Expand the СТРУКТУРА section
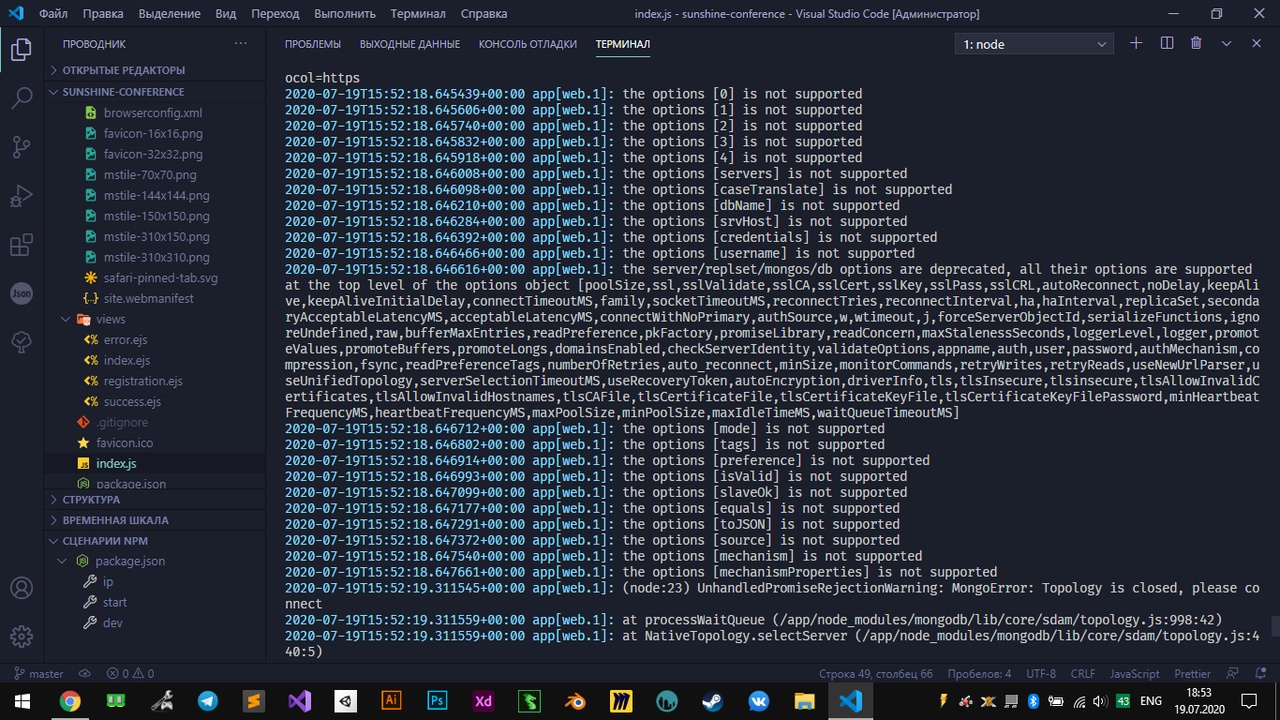Image resolution: width=1280 pixels, height=720 pixels. pyautogui.click(x=155, y=499)
